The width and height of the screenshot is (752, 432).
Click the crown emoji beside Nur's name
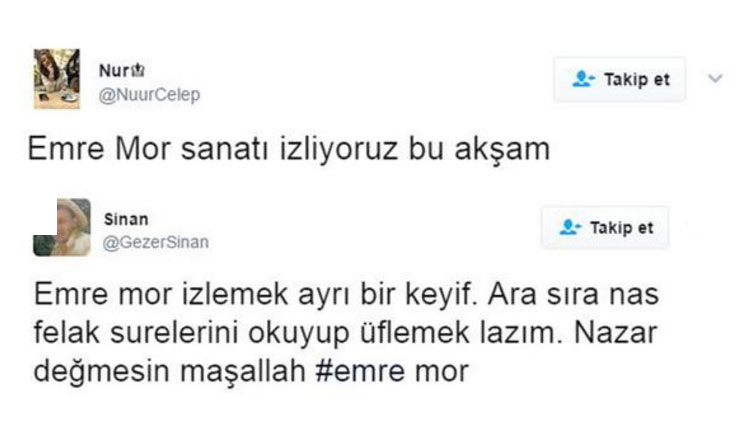tap(138, 71)
